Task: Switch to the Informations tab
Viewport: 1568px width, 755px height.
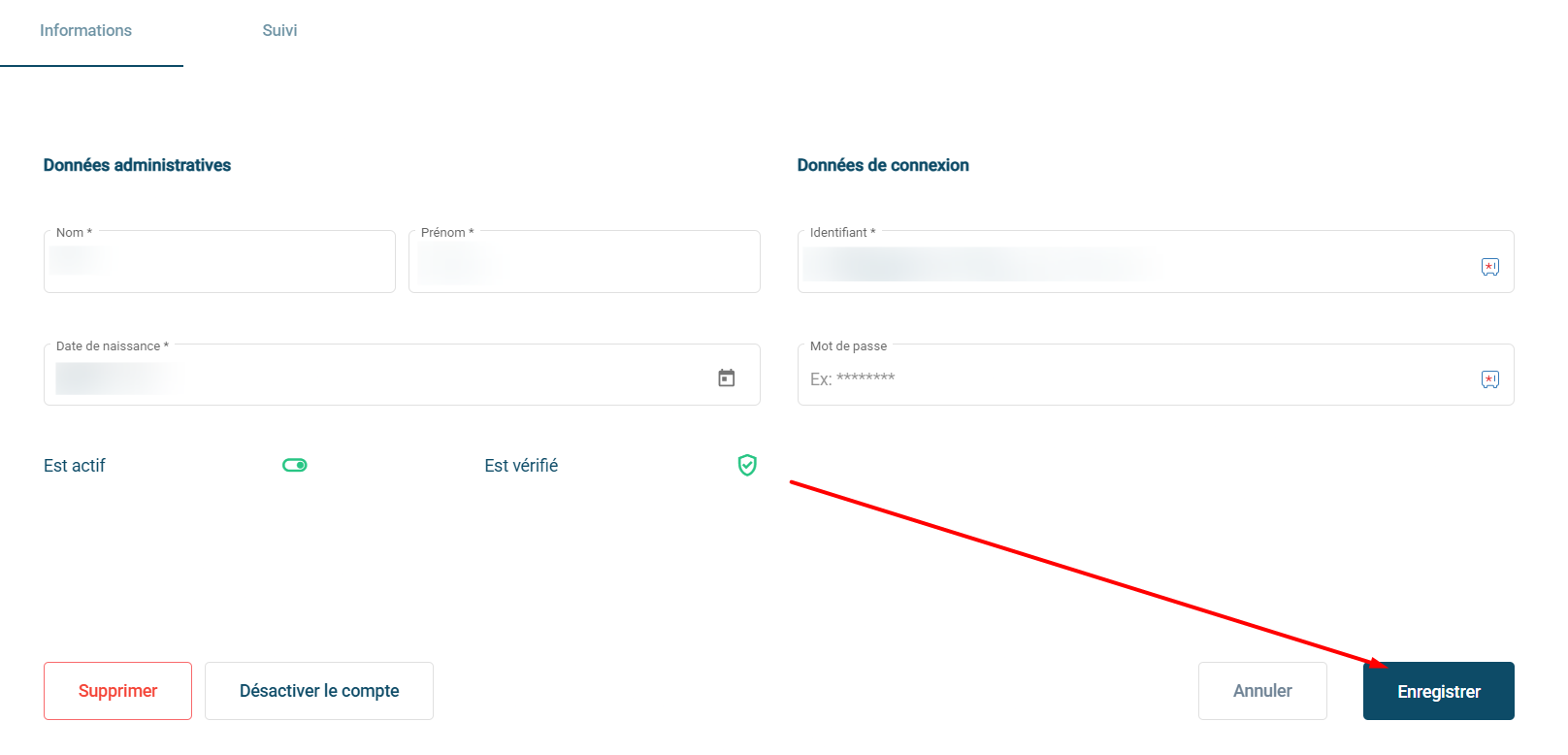Action: coord(85,31)
